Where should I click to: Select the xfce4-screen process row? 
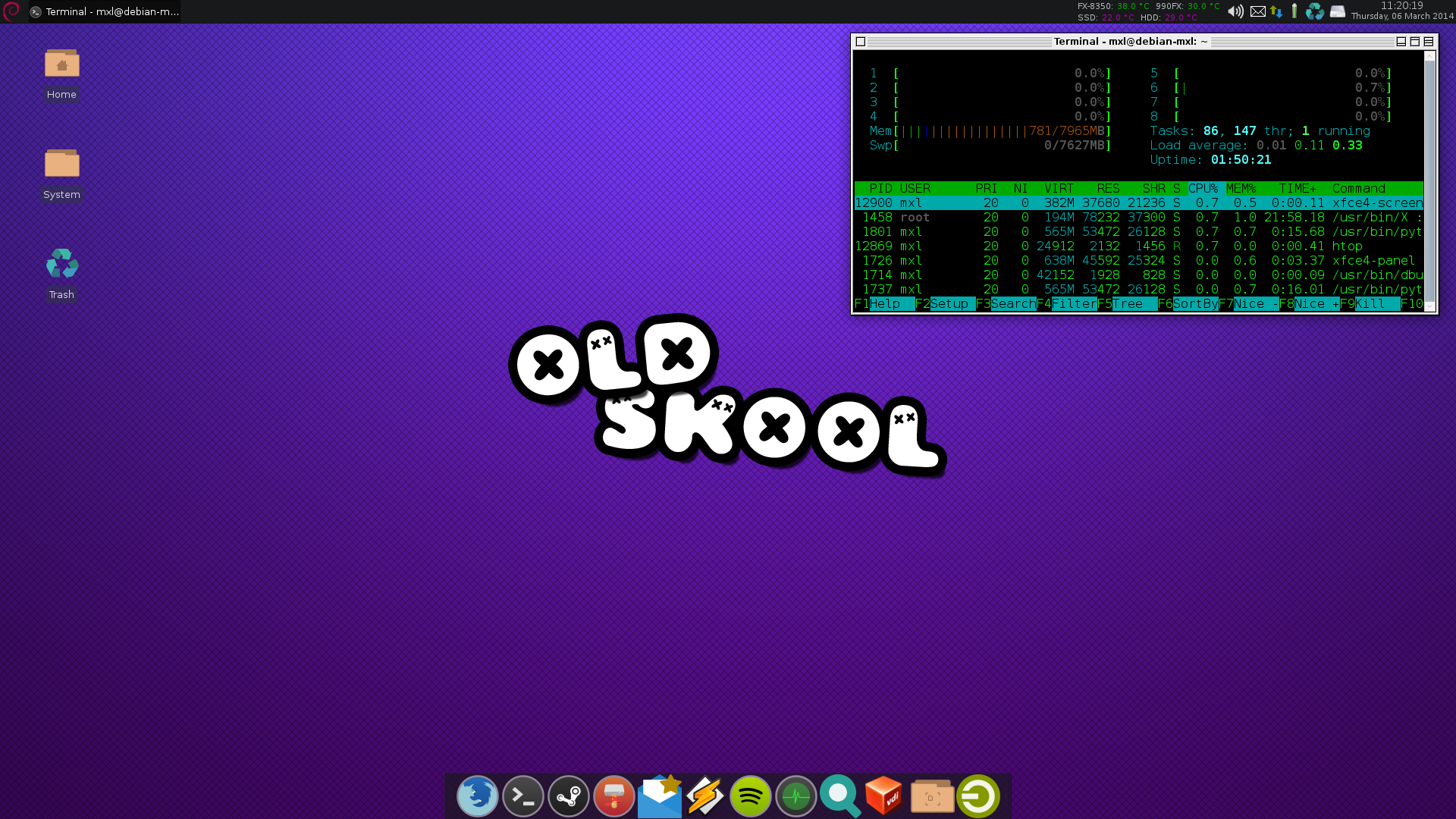1138,203
